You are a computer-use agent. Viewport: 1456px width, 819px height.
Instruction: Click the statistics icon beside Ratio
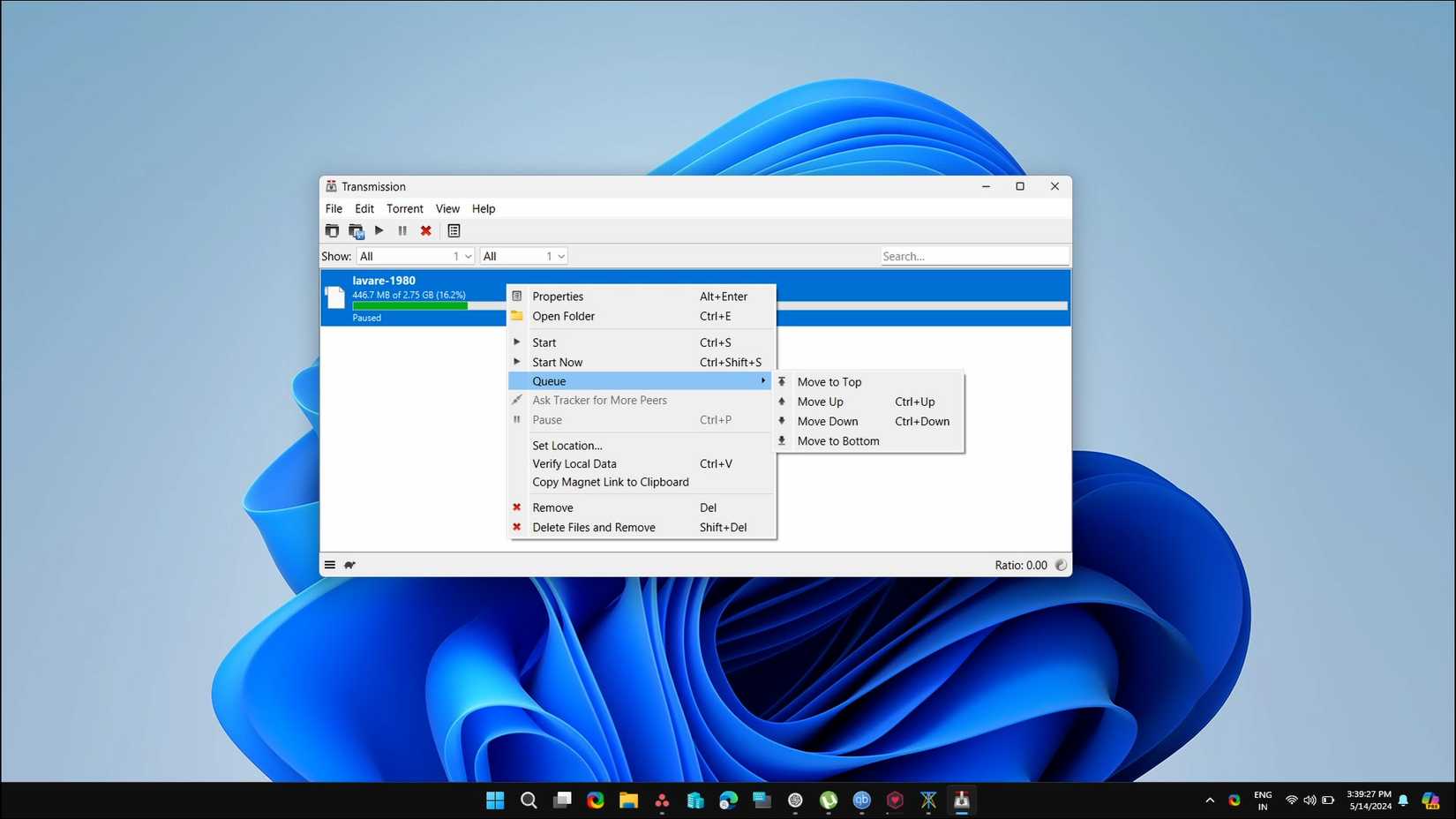pyautogui.click(x=1061, y=565)
